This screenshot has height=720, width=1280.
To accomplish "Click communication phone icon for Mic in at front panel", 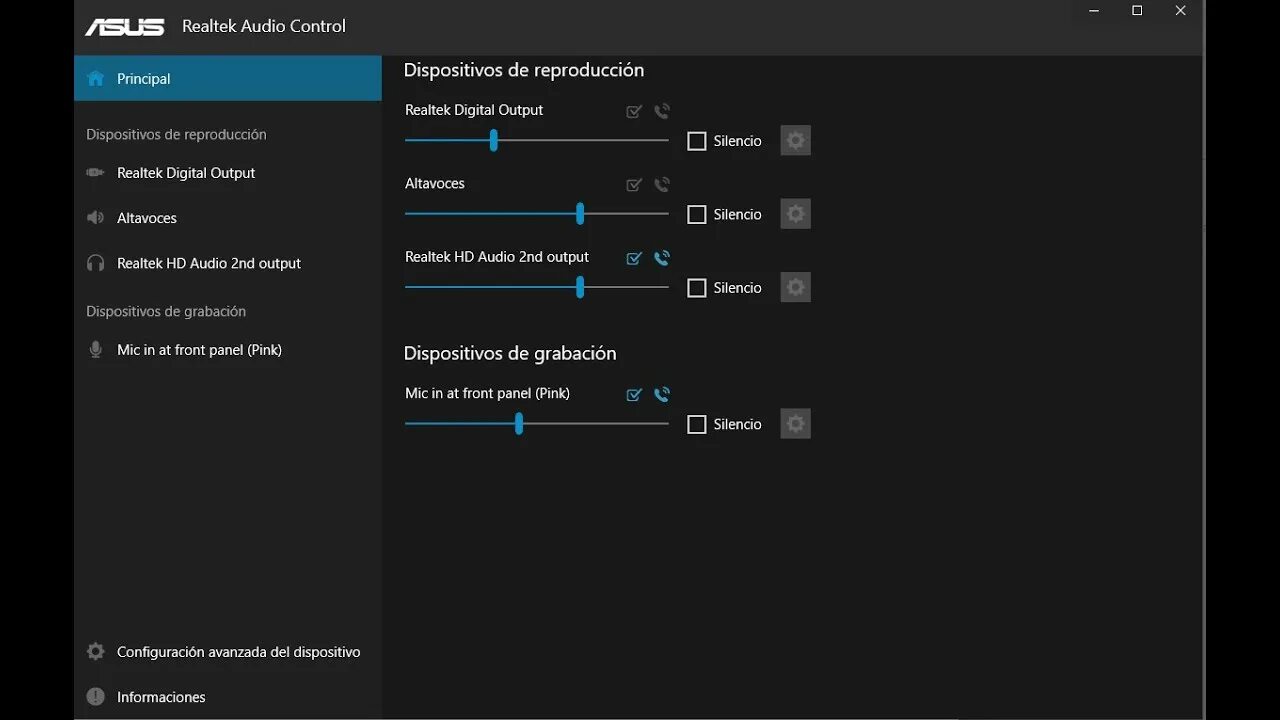I will 662,395.
